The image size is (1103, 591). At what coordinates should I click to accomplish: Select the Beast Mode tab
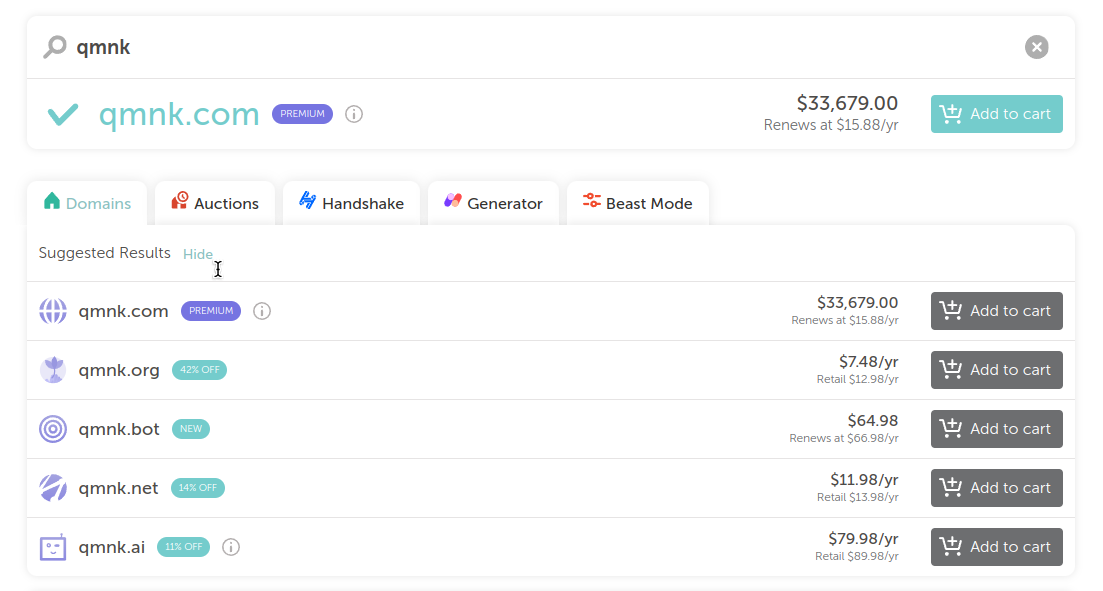637,203
